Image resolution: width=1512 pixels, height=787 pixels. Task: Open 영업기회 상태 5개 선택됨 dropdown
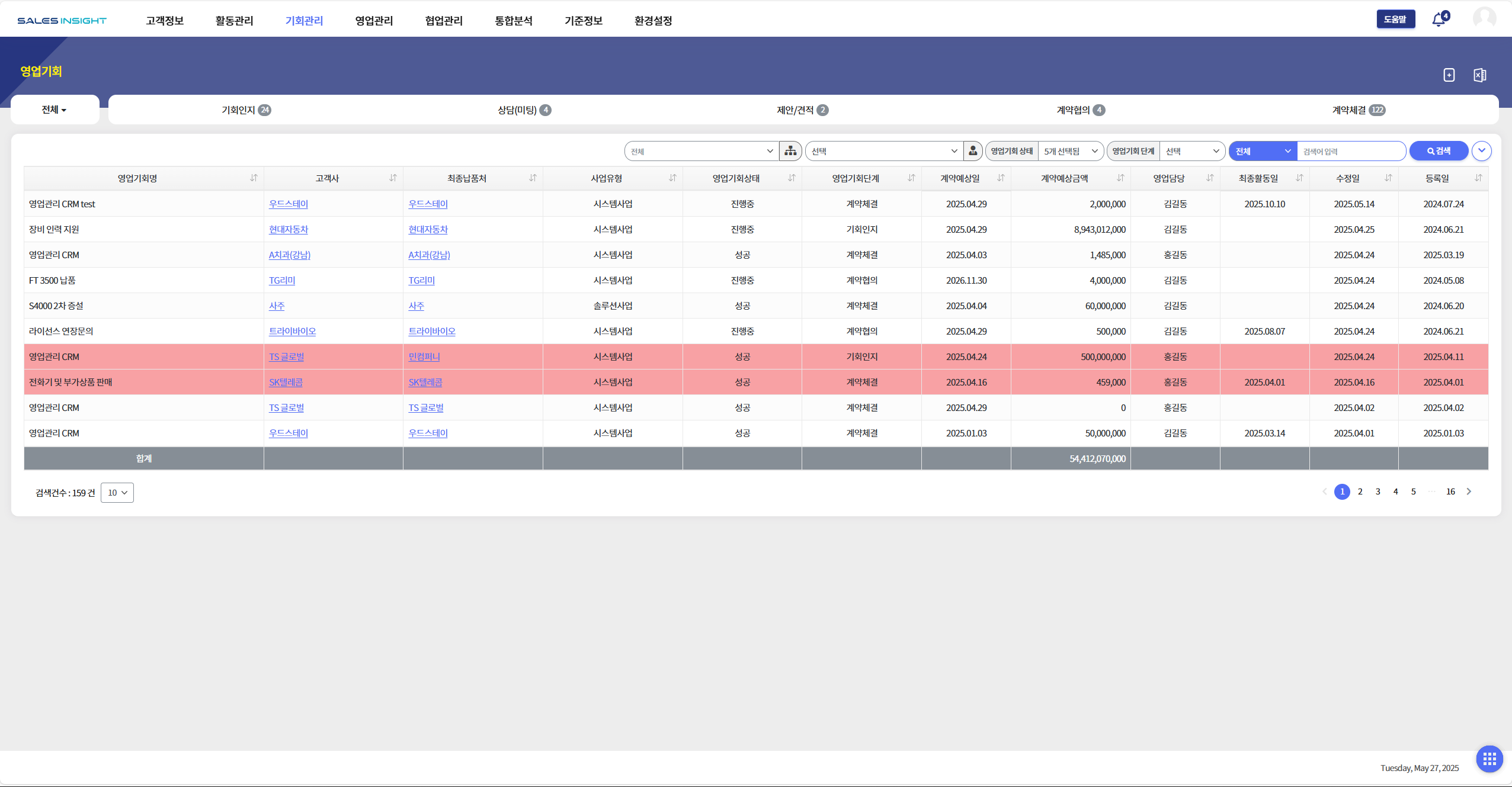point(1071,151)
